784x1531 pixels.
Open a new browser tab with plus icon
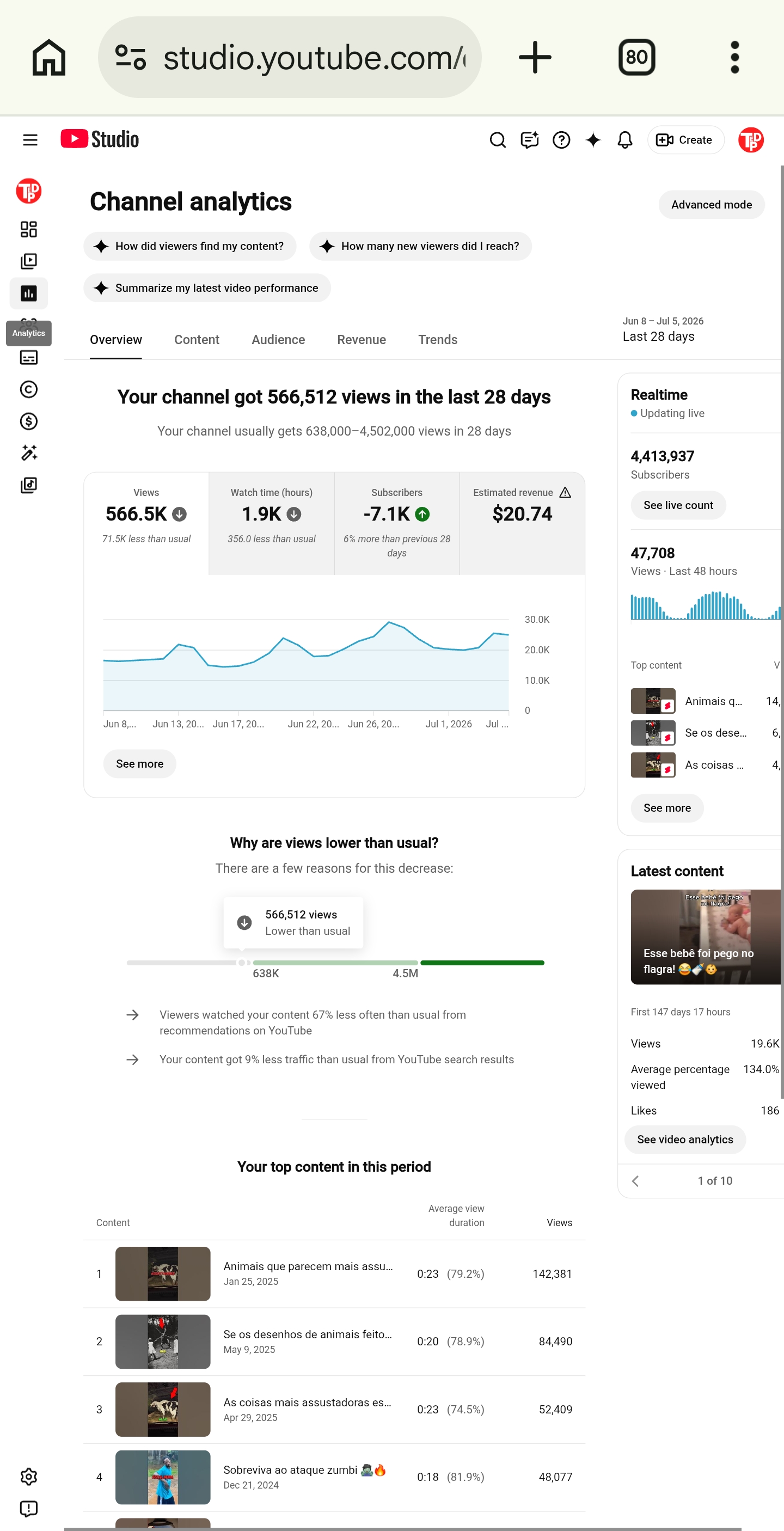(x=535, y=58)
